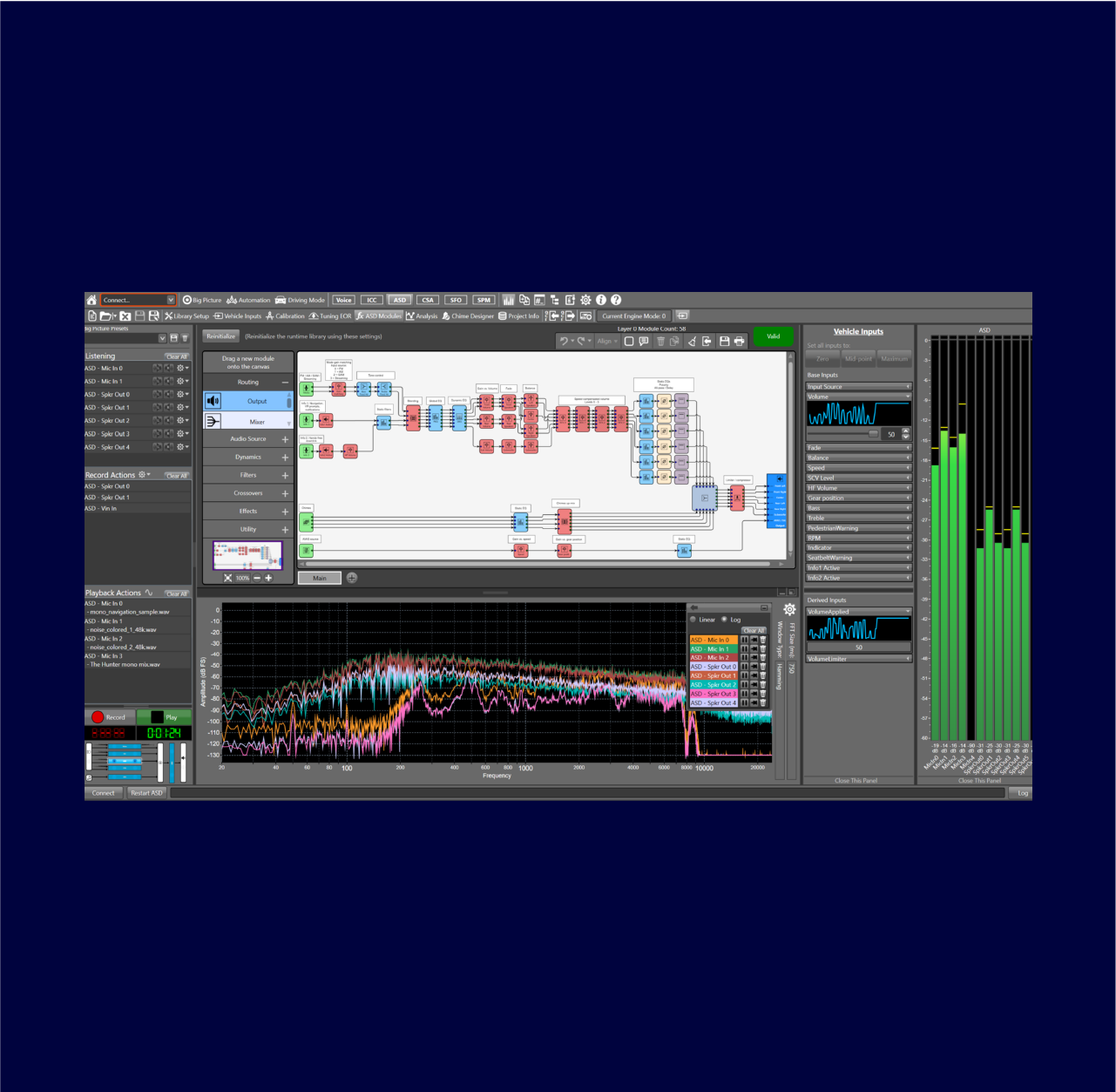Screen dimensions: 1116x1092
Task: Toggle the CSA mode button
Action: (x=428, y=300)
